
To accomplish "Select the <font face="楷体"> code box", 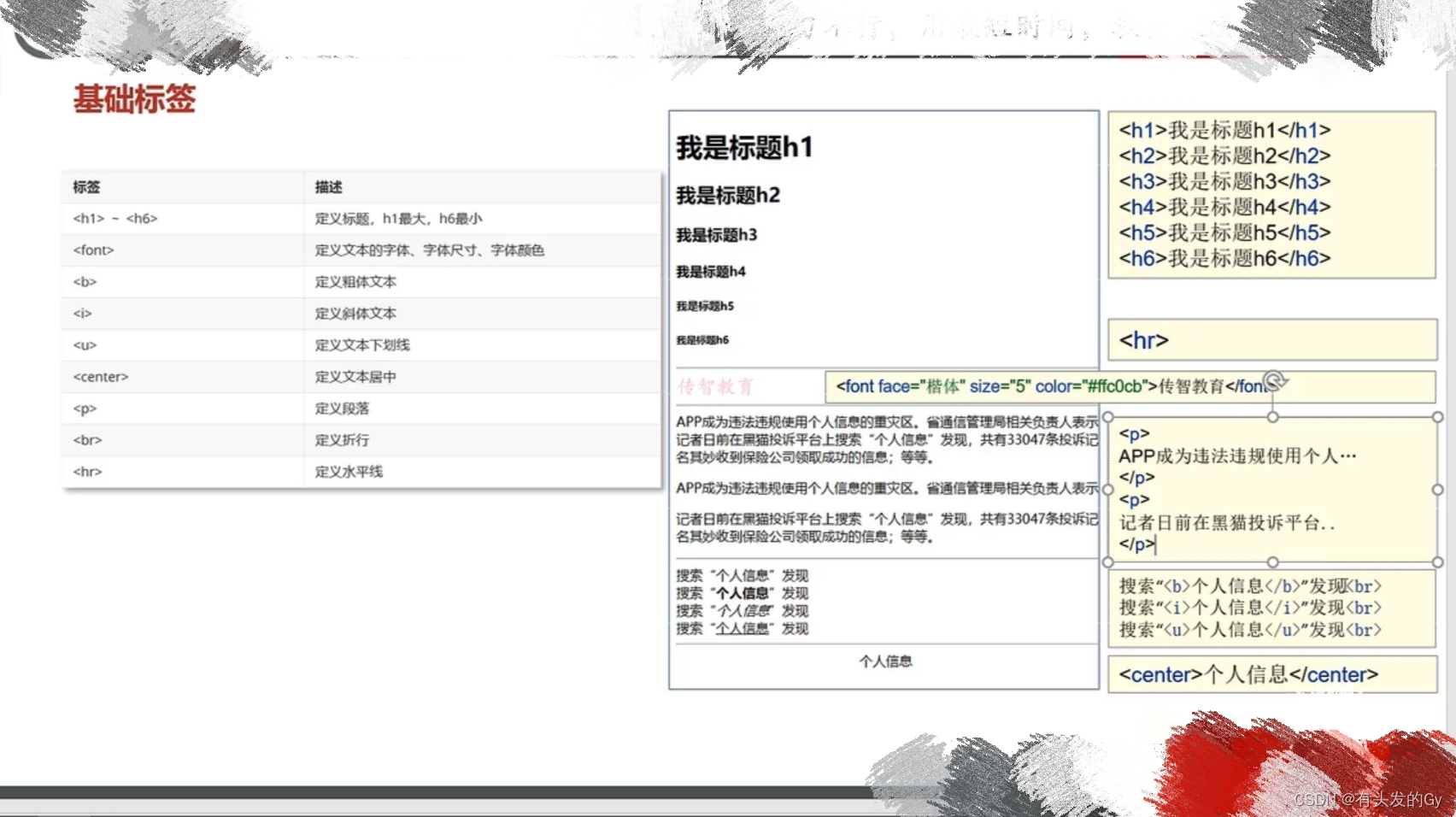I will tap(1051, 386).
